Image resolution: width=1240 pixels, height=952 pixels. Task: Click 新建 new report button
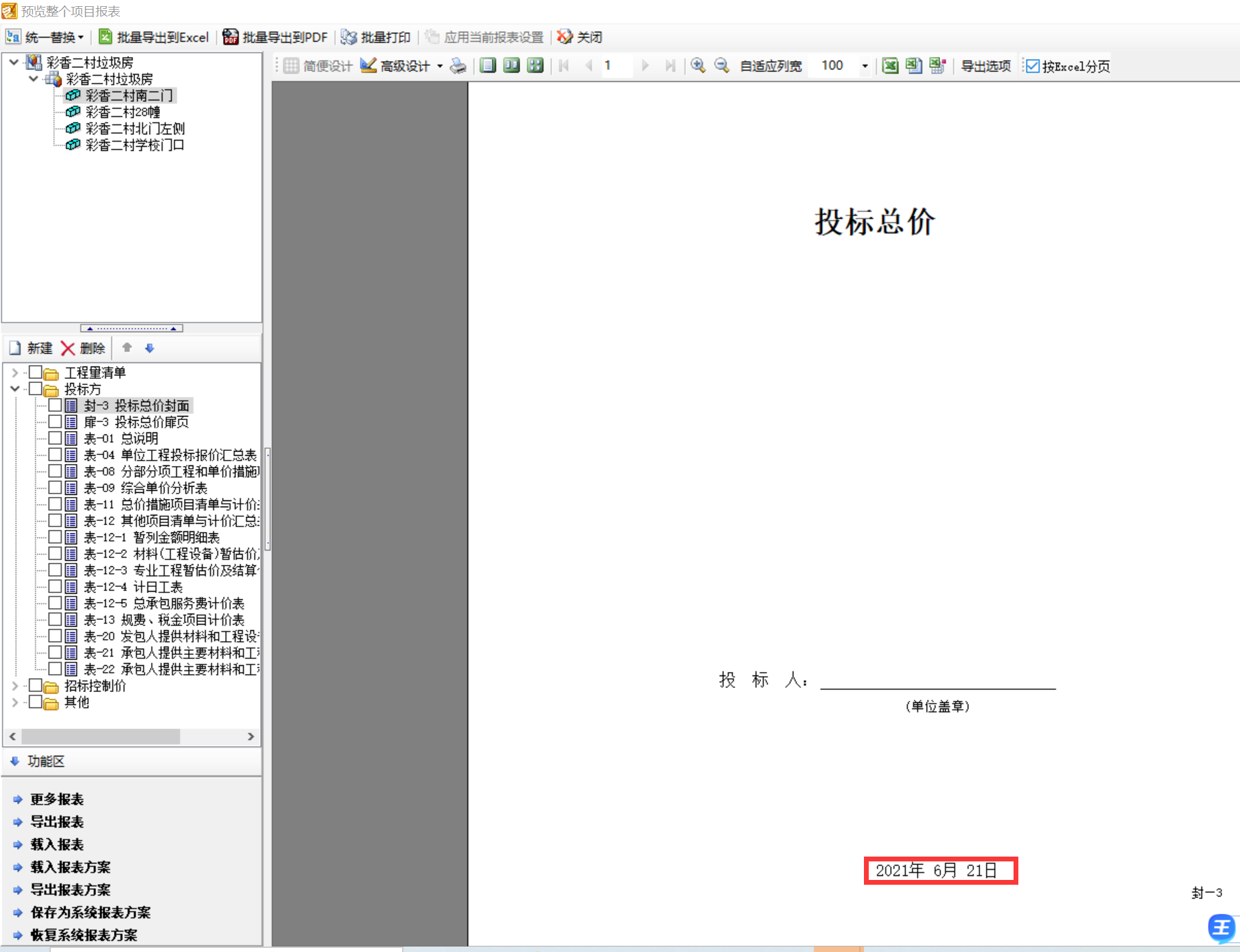tap(31, 348)
